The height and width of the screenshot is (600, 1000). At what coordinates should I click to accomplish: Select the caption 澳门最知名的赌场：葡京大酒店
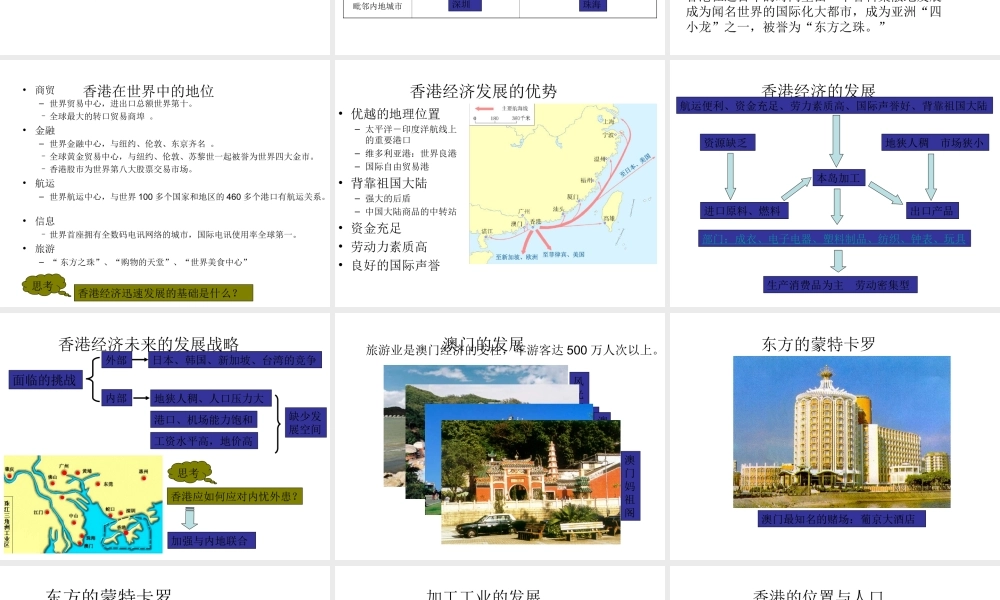[842, 518]
